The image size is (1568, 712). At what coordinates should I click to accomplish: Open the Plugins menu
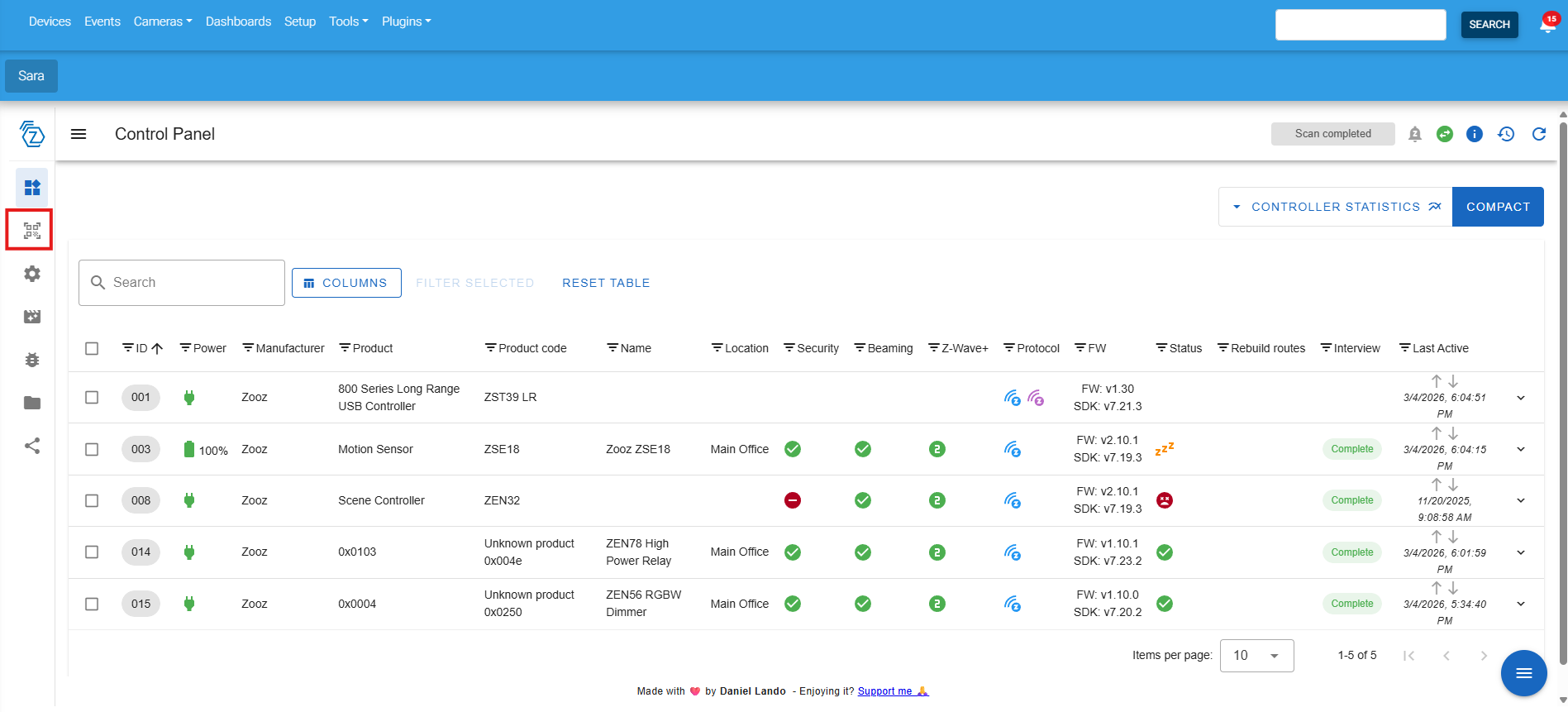[x=406, y=22]
